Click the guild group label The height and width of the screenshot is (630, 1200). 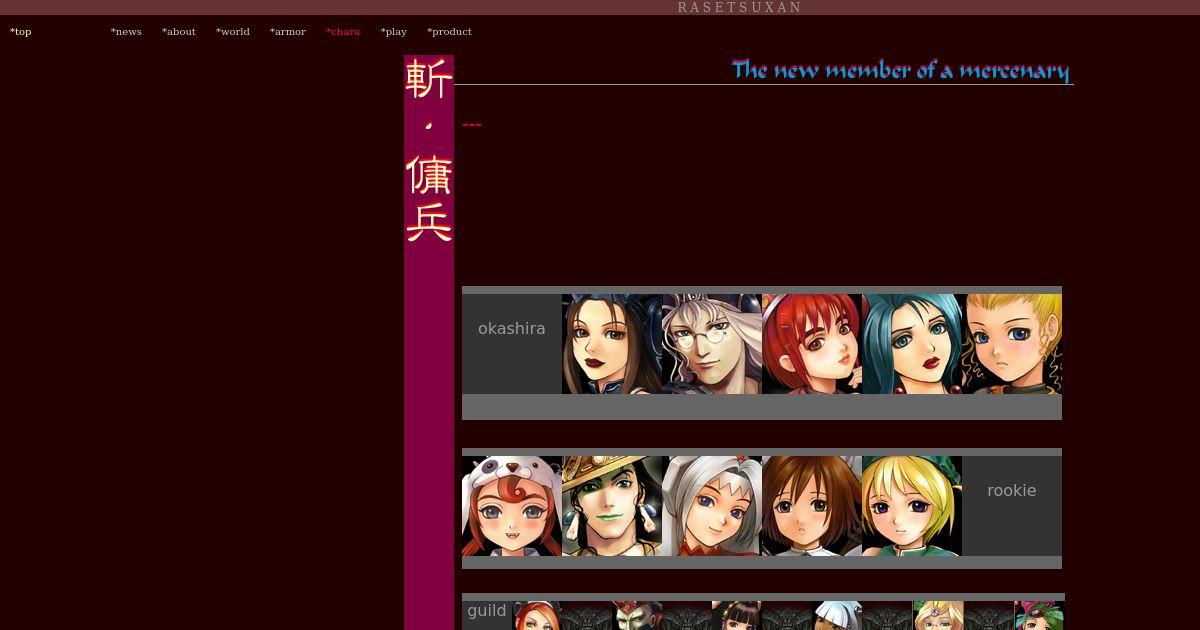coord(487,611)
